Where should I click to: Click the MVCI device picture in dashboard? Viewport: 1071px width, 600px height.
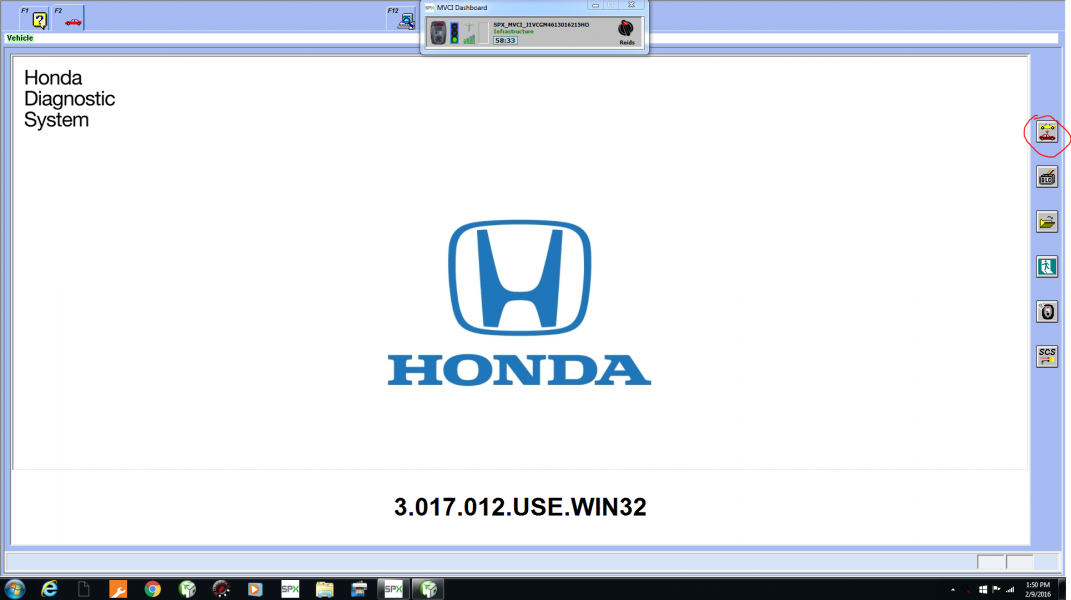click(438, 32)
